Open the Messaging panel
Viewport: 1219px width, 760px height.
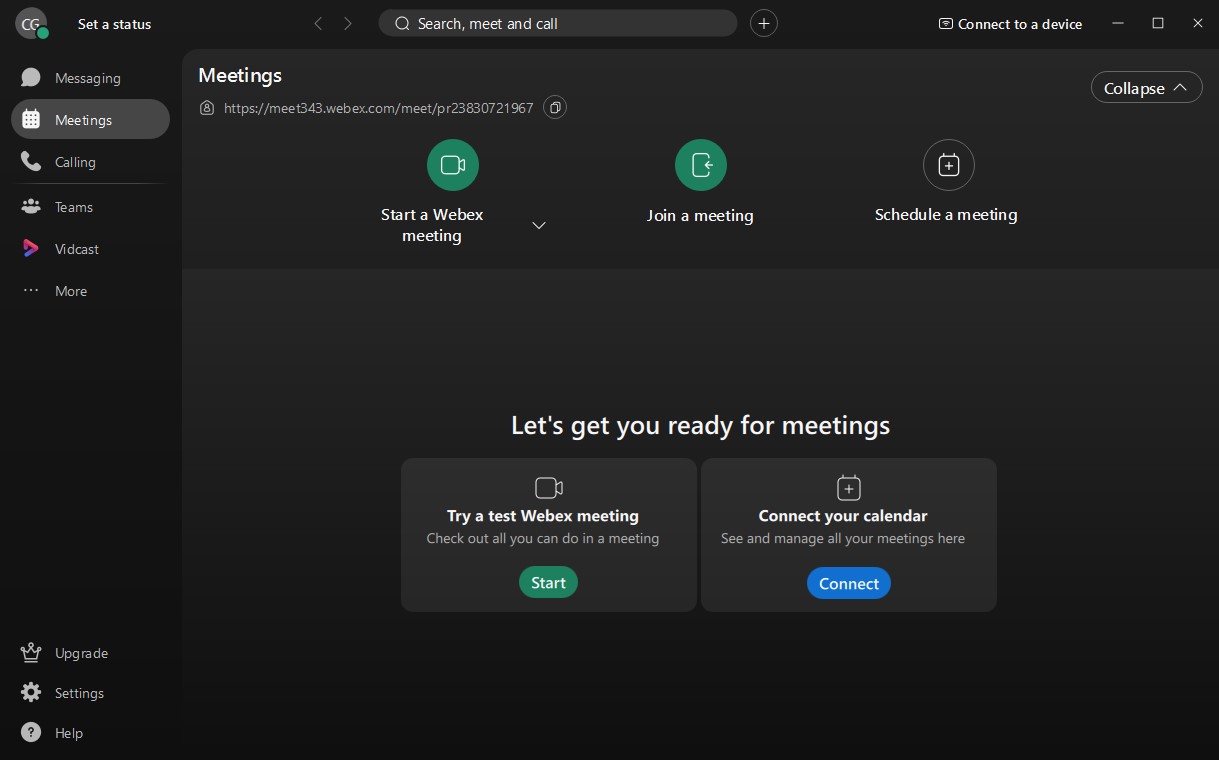coord(87,77)
